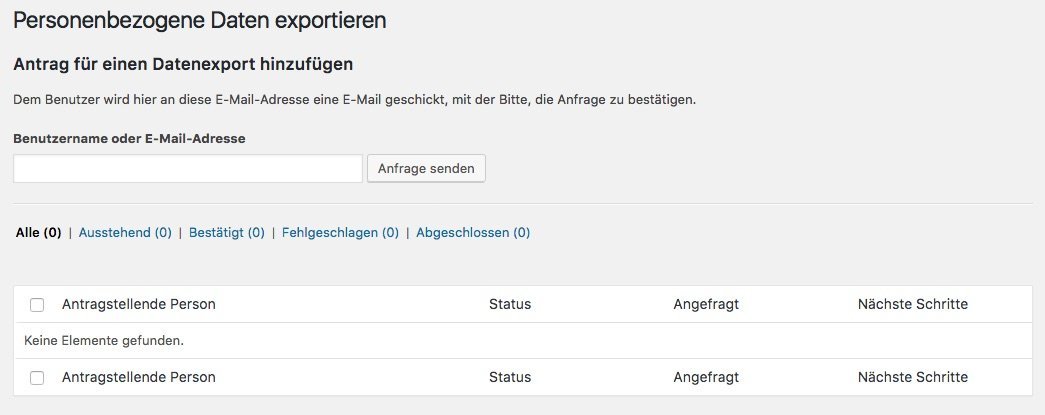The height and width of the screenshot is (415, 1045).
Task: Click Angefragt label in table footer
Action: point(706,377)
